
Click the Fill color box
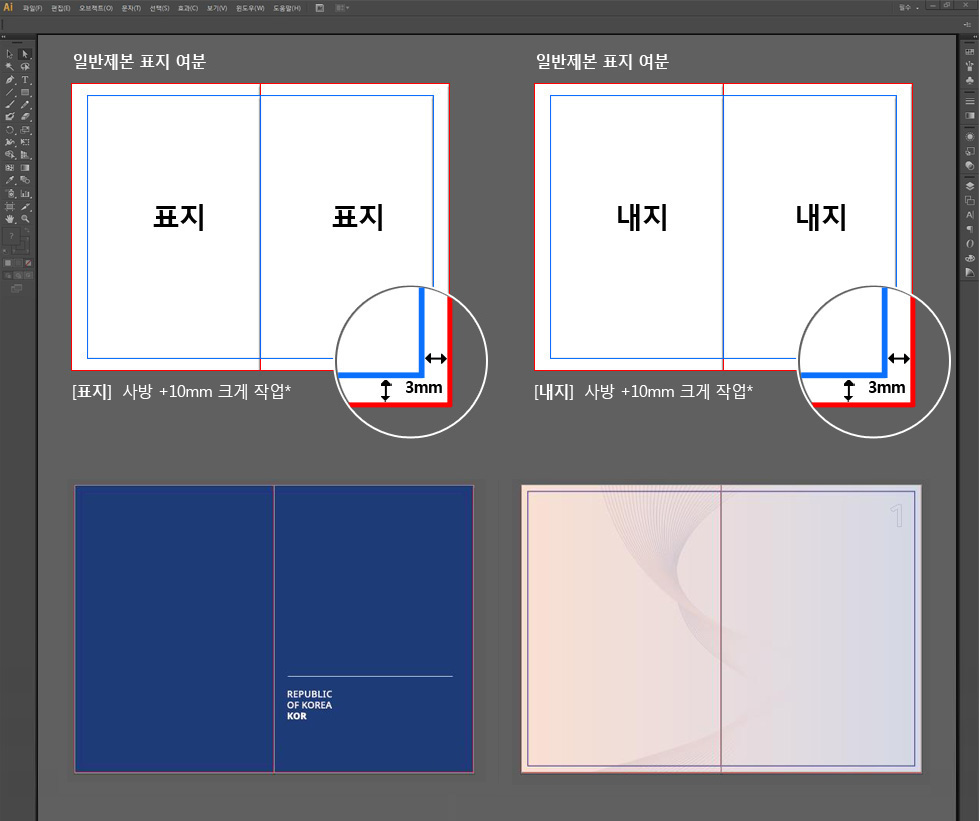(x=11, y=236)
